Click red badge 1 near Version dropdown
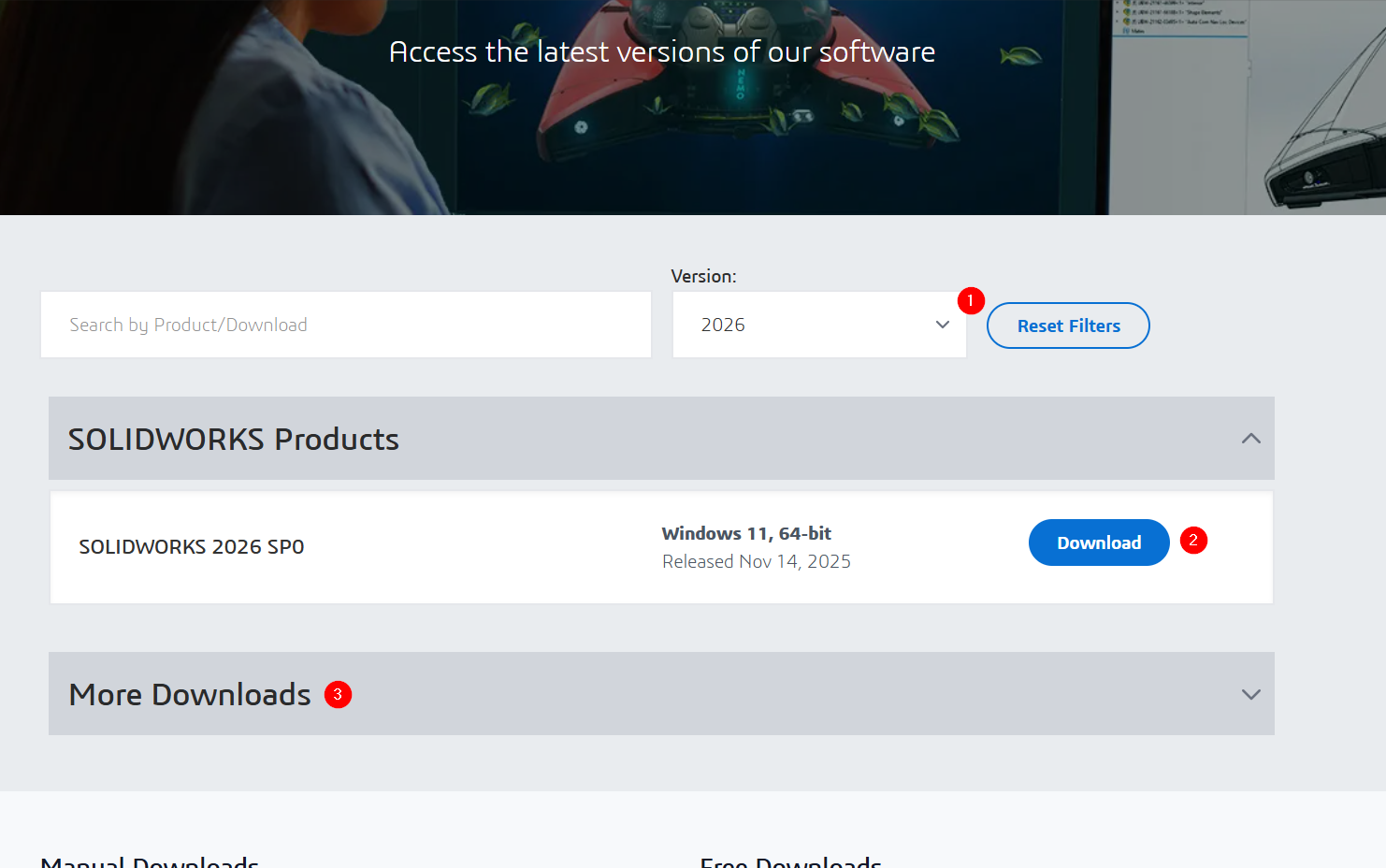 pos(970,300)
